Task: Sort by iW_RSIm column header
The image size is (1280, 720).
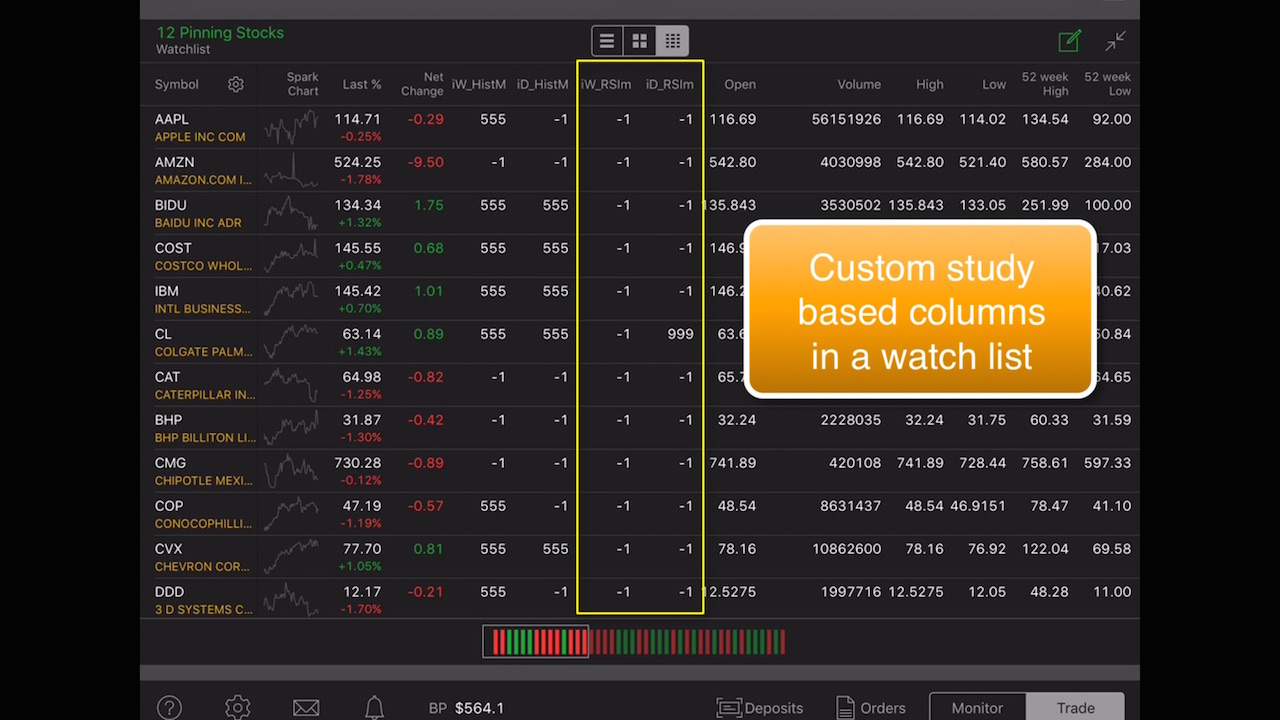Action: click(x=606, y=85)
